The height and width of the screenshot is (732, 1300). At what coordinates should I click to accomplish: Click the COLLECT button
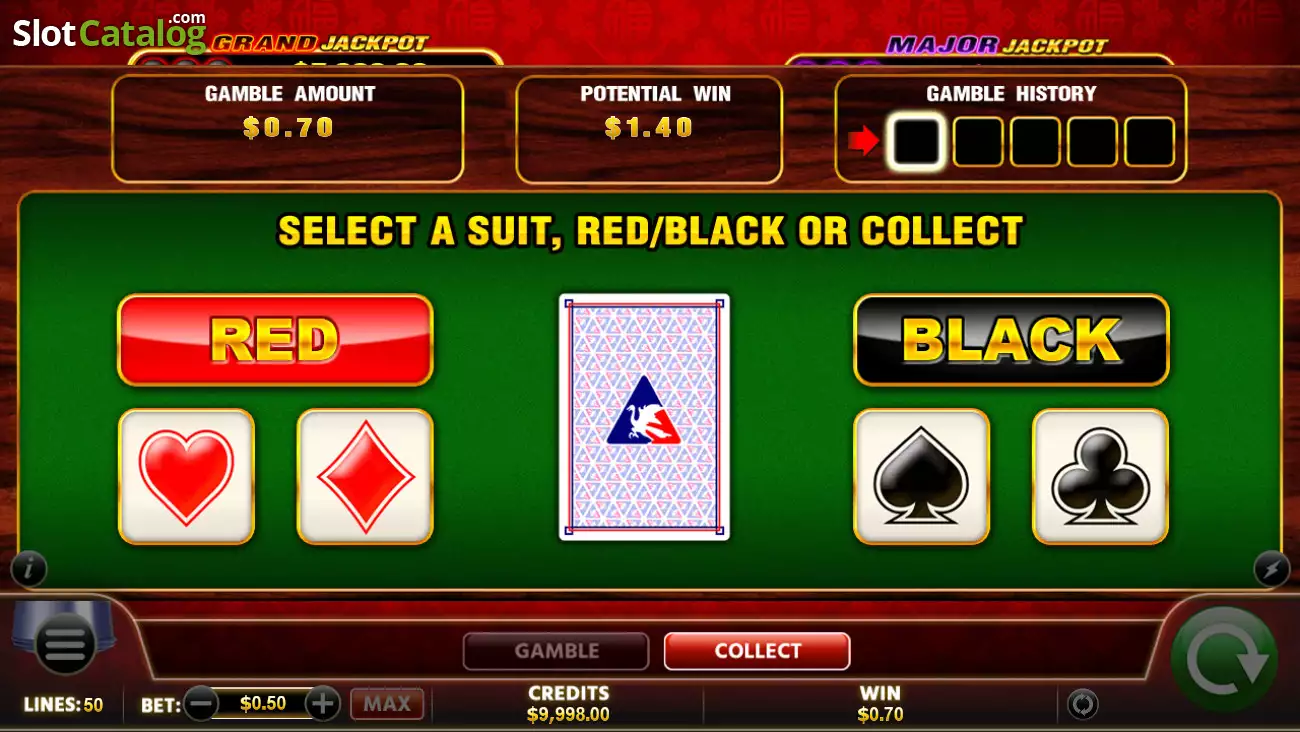click(x=757, y=651)
